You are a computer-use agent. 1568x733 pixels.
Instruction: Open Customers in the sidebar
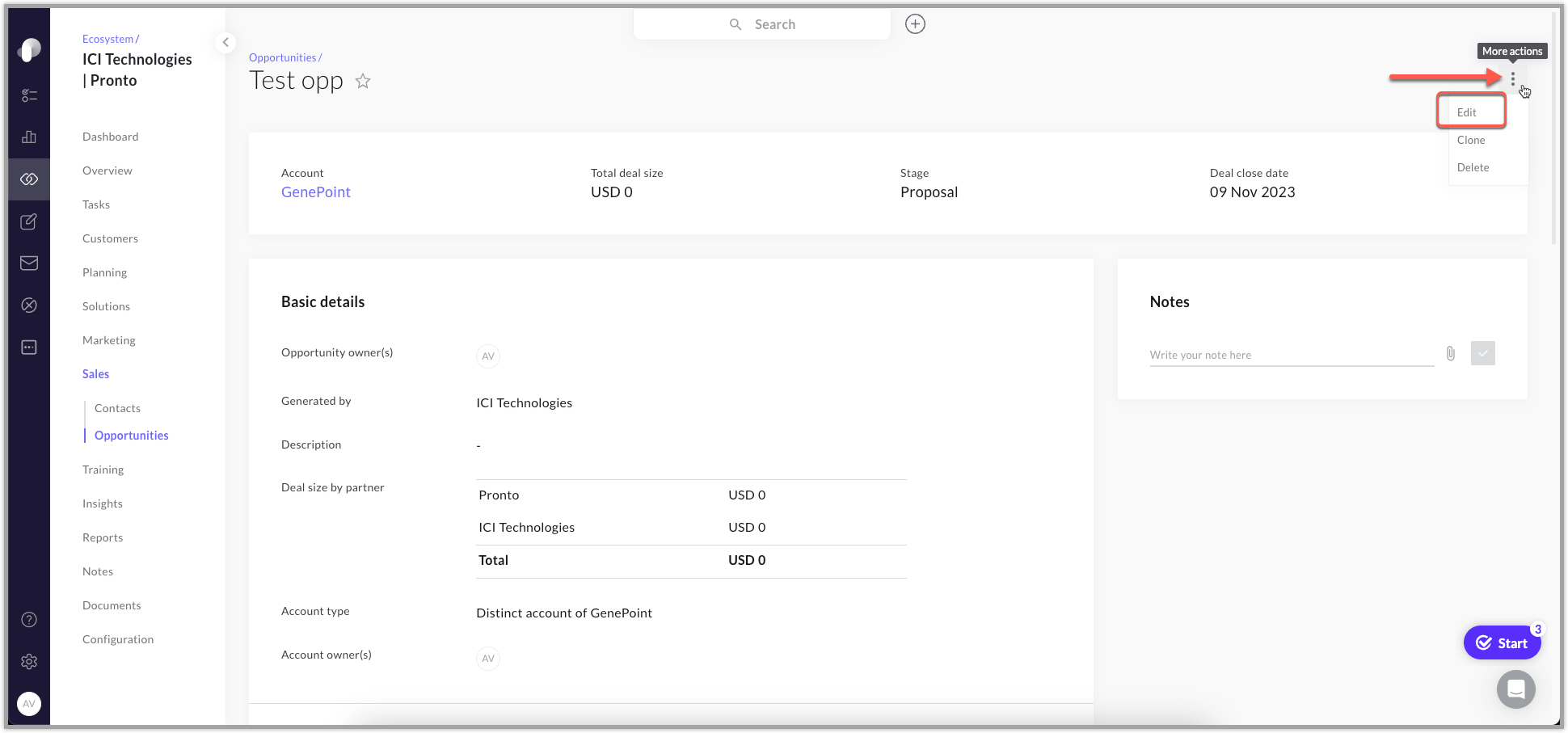(111, 238)
